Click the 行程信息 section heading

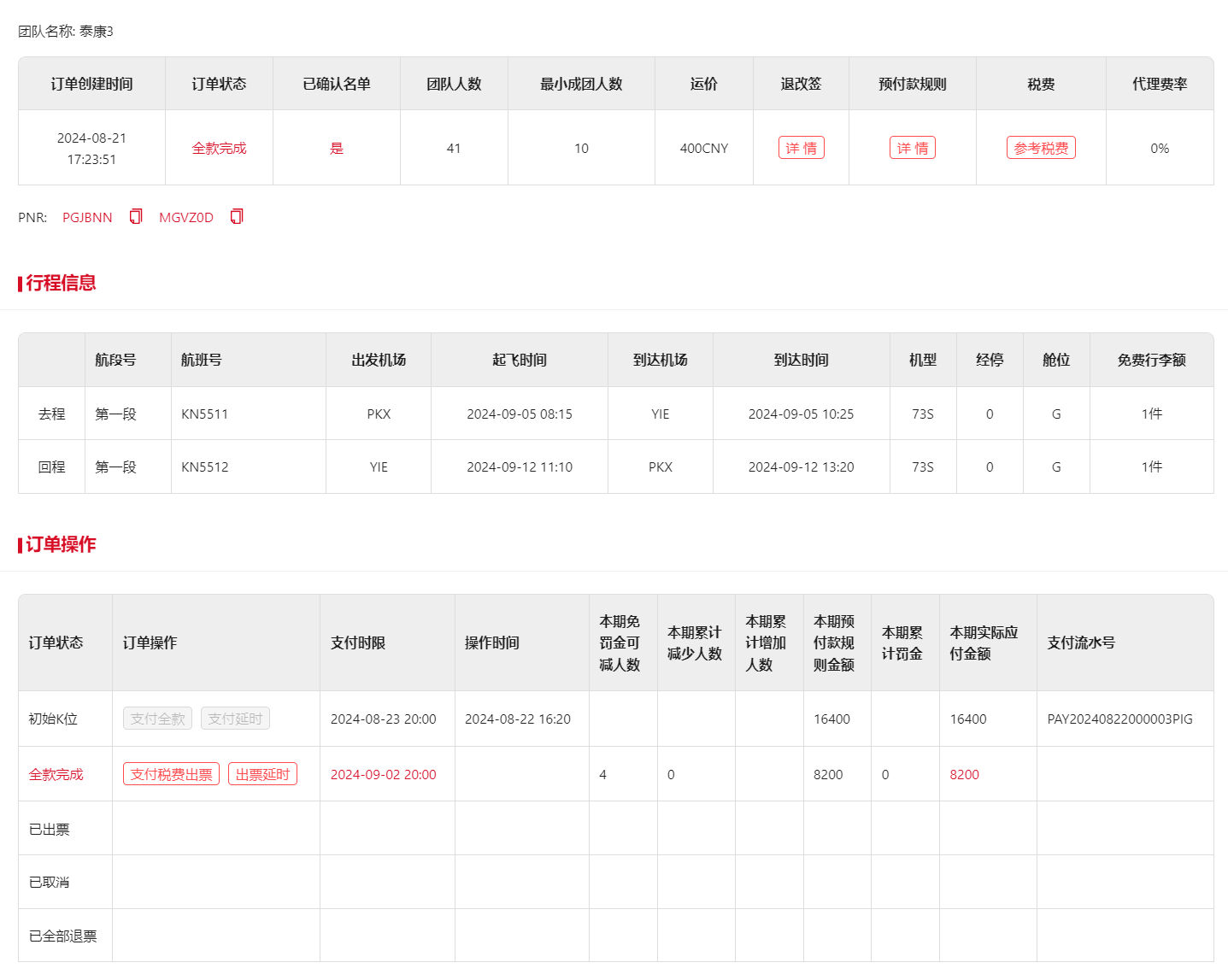(x=61, y=283)
